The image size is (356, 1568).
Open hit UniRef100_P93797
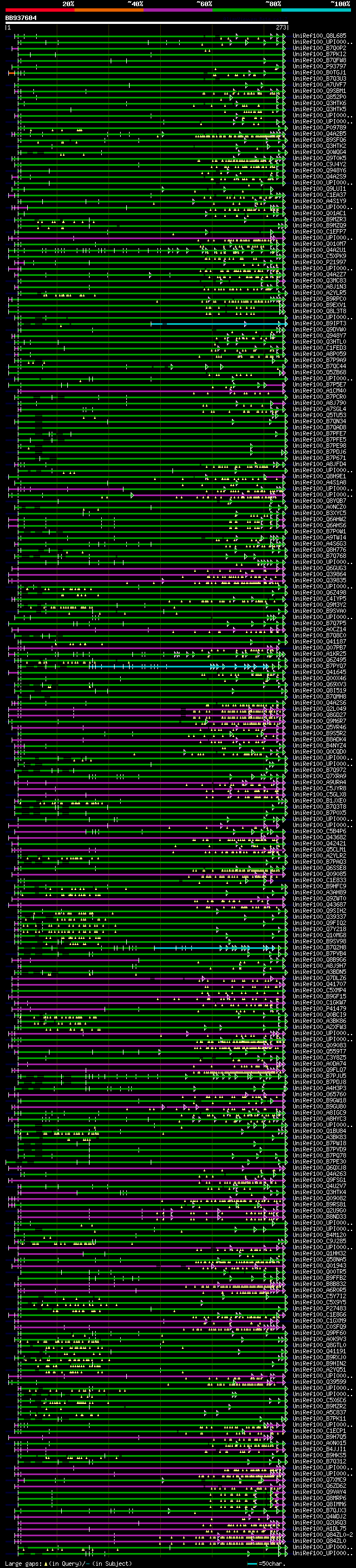(319, 66)
